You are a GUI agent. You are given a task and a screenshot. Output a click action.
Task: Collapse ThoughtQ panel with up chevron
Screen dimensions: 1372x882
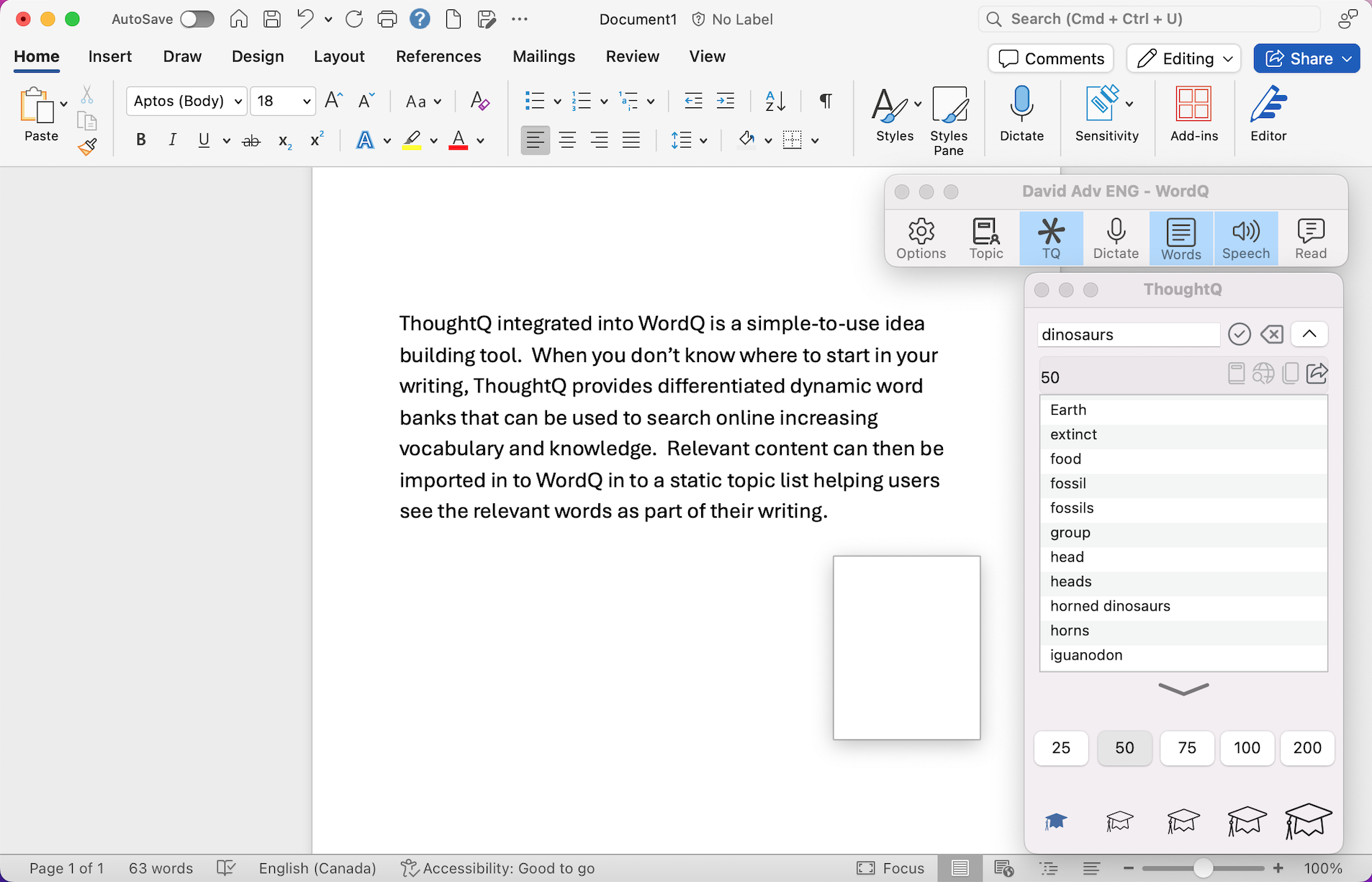(x=1309, y=334)
